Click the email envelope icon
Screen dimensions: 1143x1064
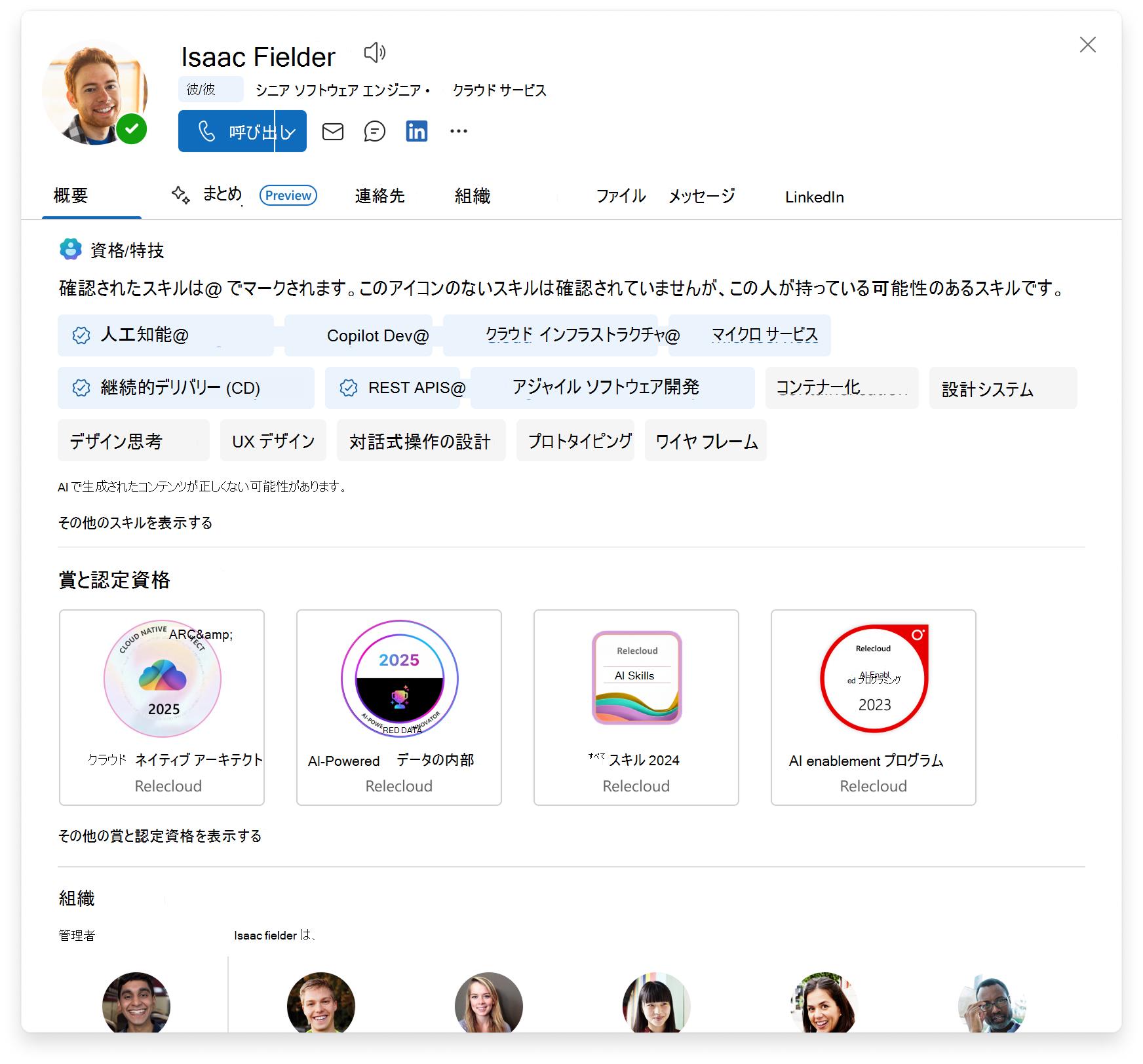coord(333,132)
